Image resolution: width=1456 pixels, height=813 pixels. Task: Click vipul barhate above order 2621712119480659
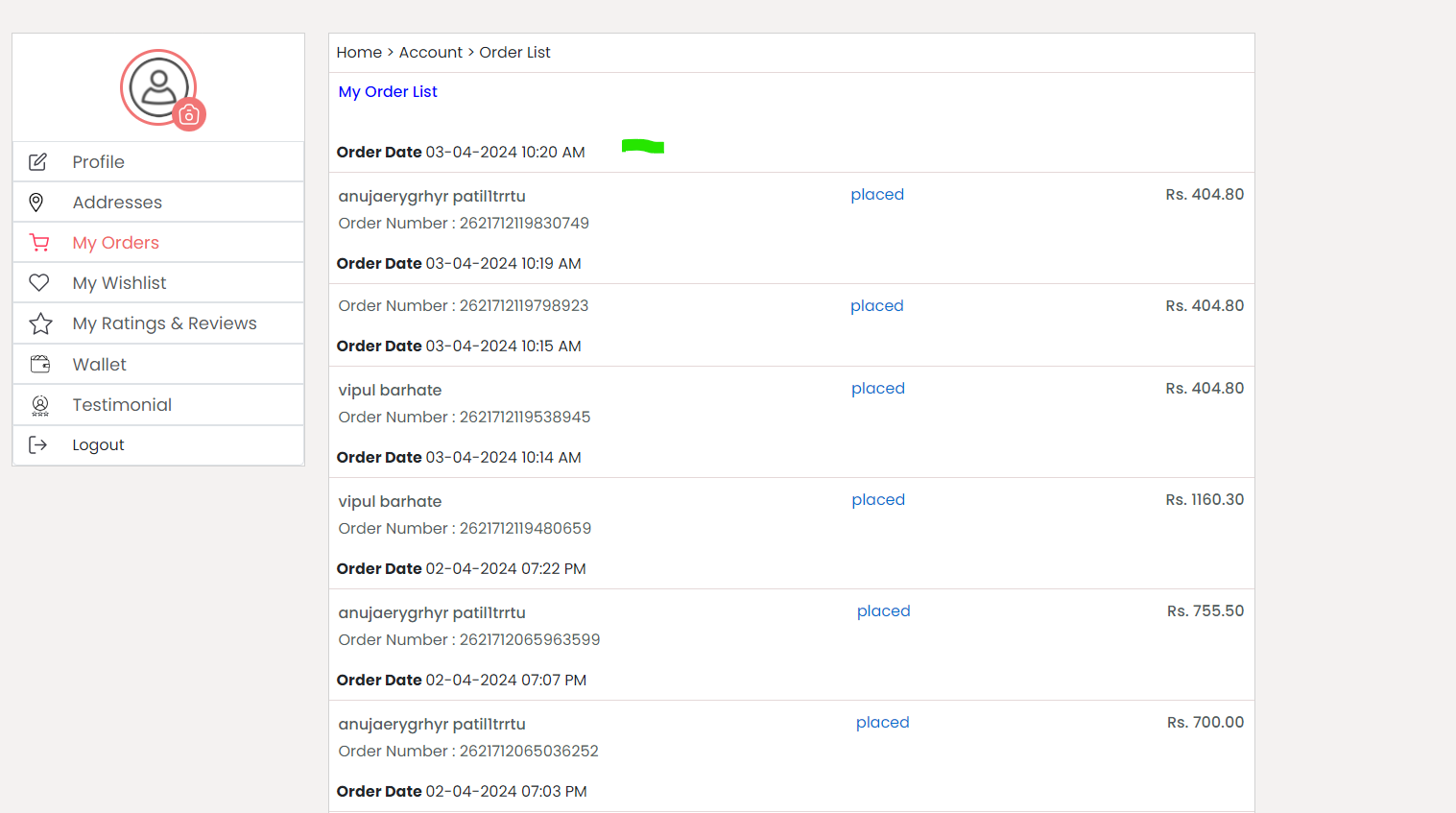pyautogui.click(x=391, y=502)
